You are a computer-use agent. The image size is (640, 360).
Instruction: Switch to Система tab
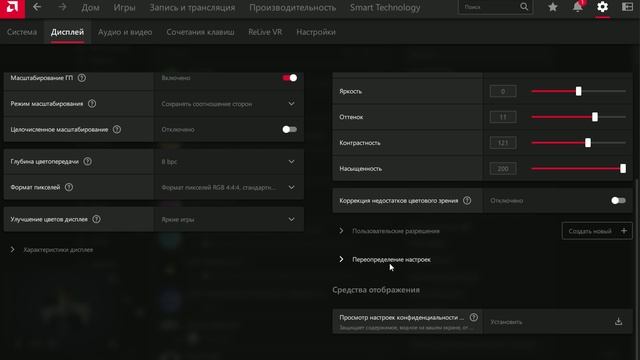pyautogui.click(x=22, y=32)
